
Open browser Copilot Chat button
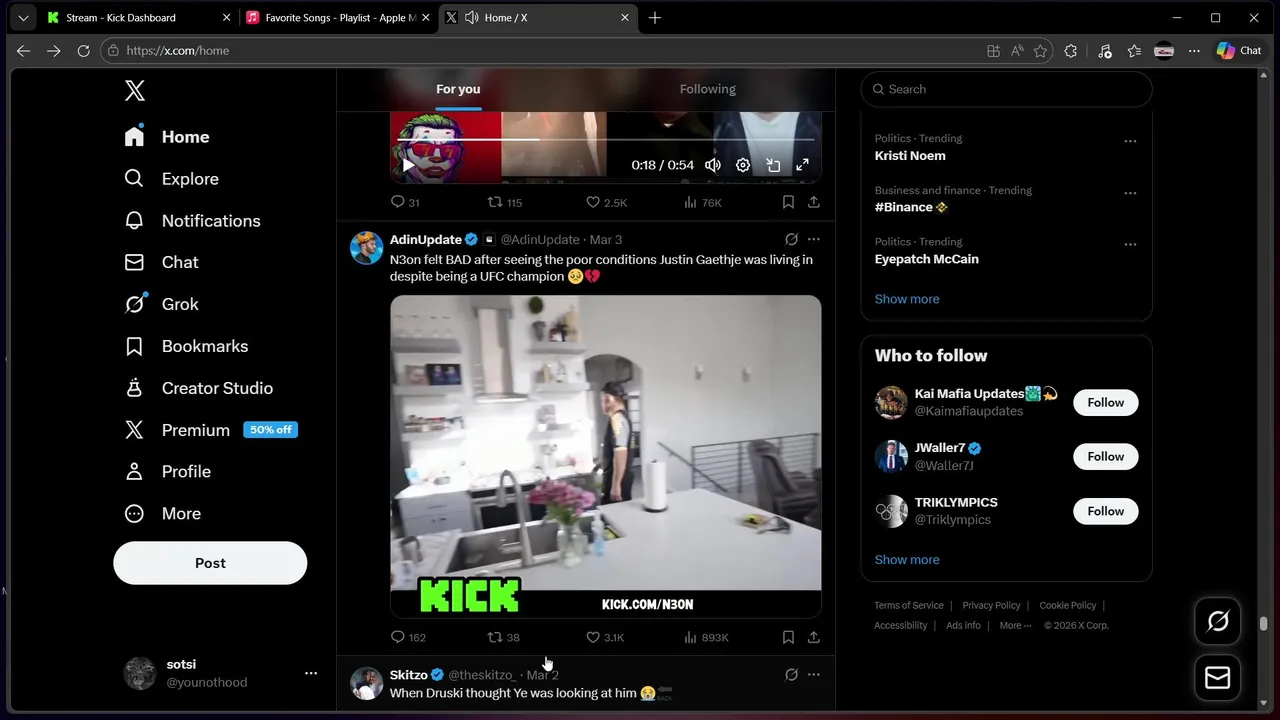pyautogui.click(x=1239, y=51)
